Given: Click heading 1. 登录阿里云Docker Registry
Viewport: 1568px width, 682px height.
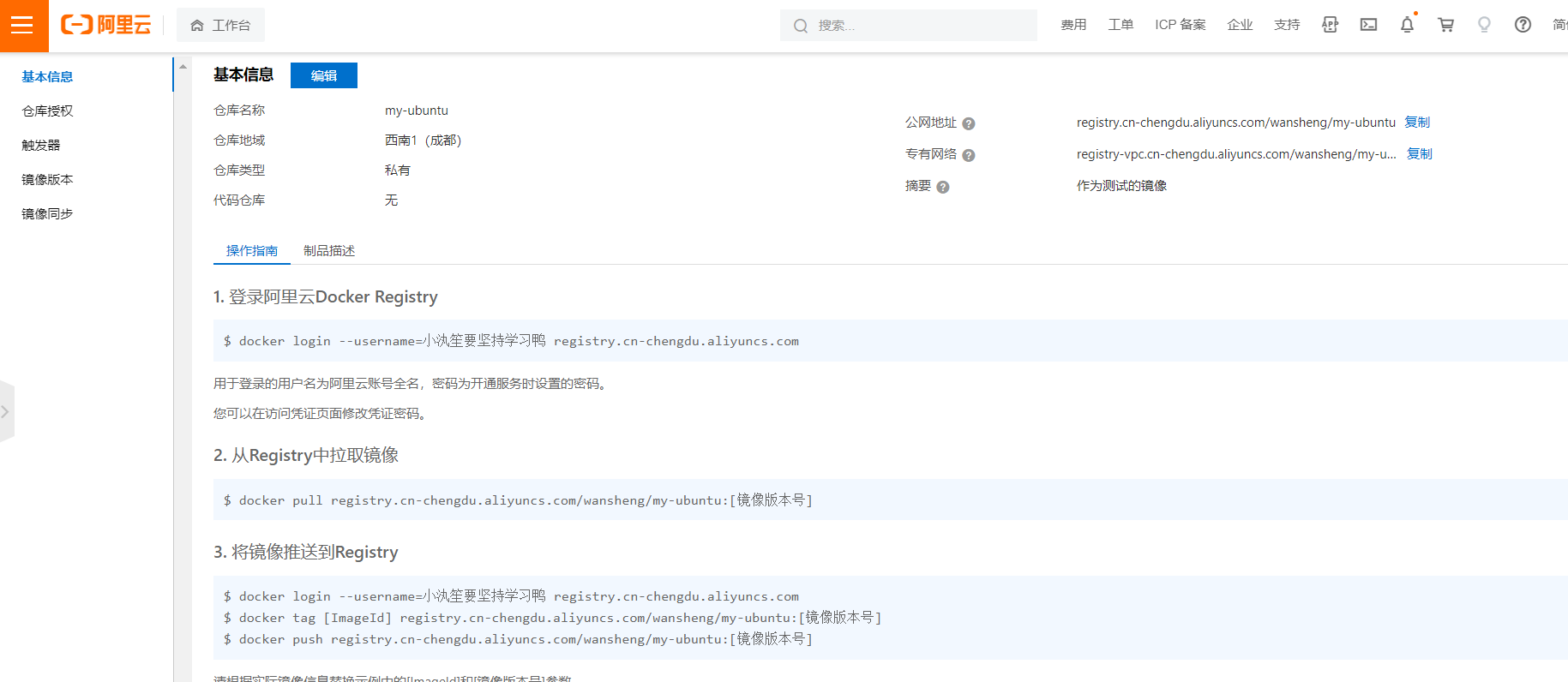Looking at the screenshot, I should click(326, 296).
